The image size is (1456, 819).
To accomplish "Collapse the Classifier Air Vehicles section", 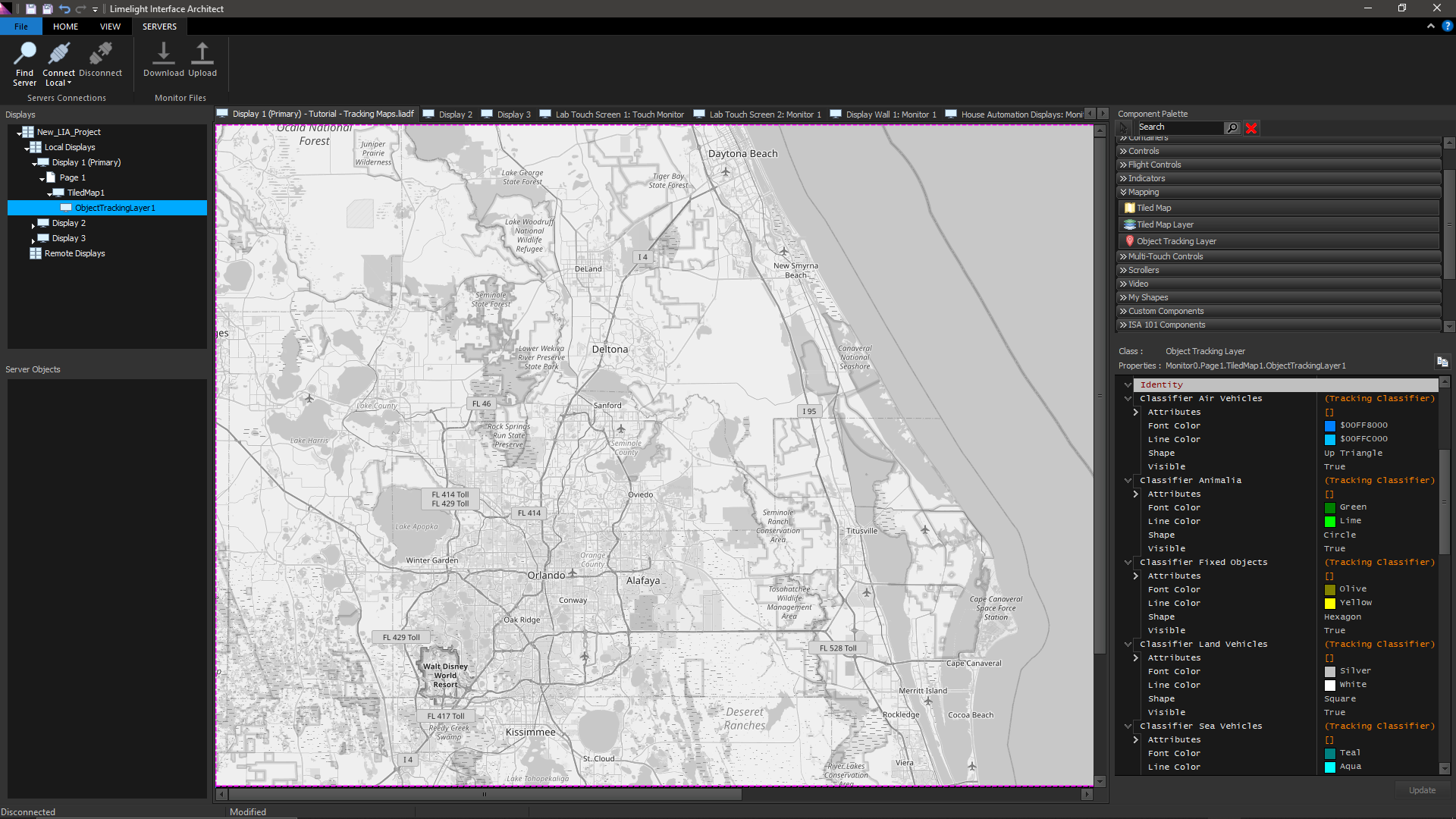I will (x=1128, y=399).
